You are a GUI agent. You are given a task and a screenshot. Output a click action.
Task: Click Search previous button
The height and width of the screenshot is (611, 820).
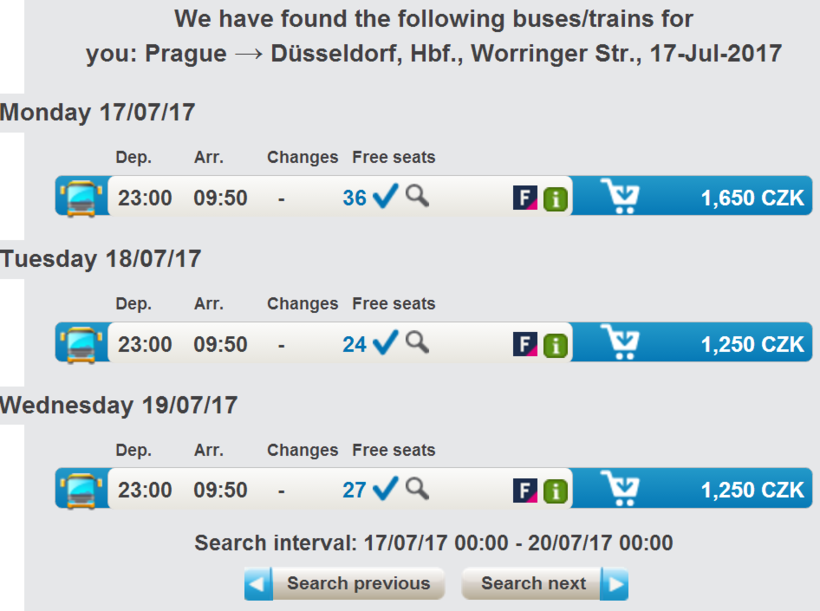pyautogui.click(x=345, y=583)
